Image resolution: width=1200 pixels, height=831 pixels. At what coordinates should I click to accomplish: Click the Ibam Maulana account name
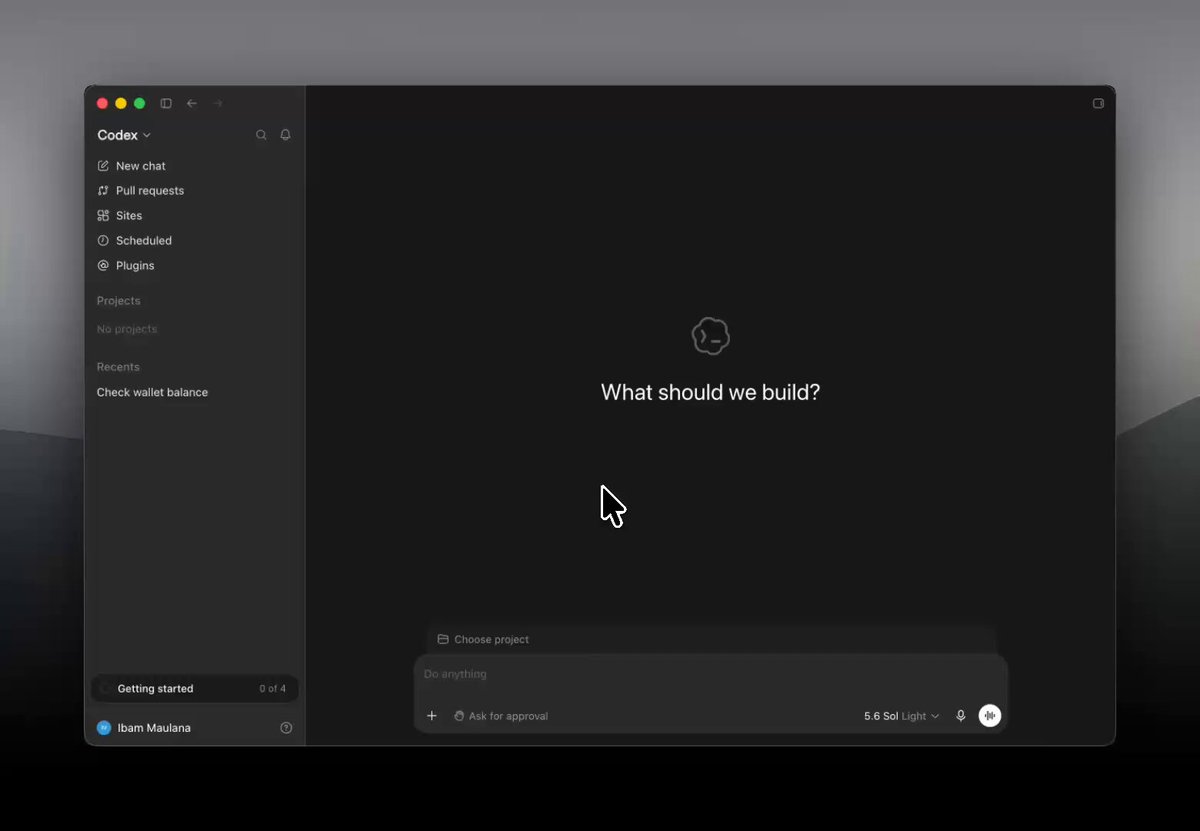tap(154, 728)
